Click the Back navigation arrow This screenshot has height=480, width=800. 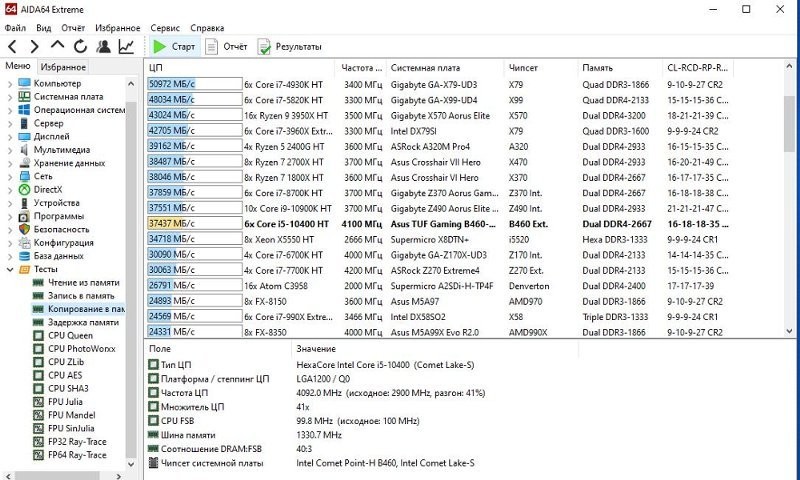13,47
